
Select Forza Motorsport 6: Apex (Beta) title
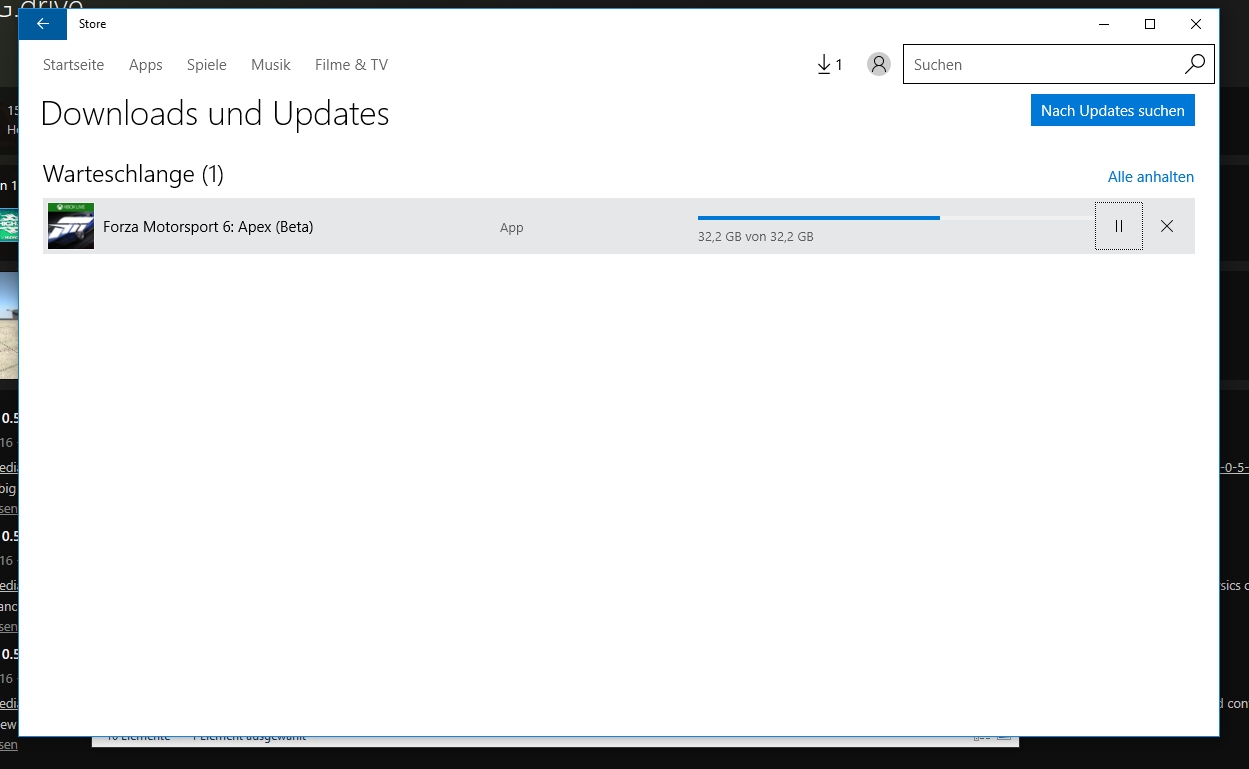(208, 227)
